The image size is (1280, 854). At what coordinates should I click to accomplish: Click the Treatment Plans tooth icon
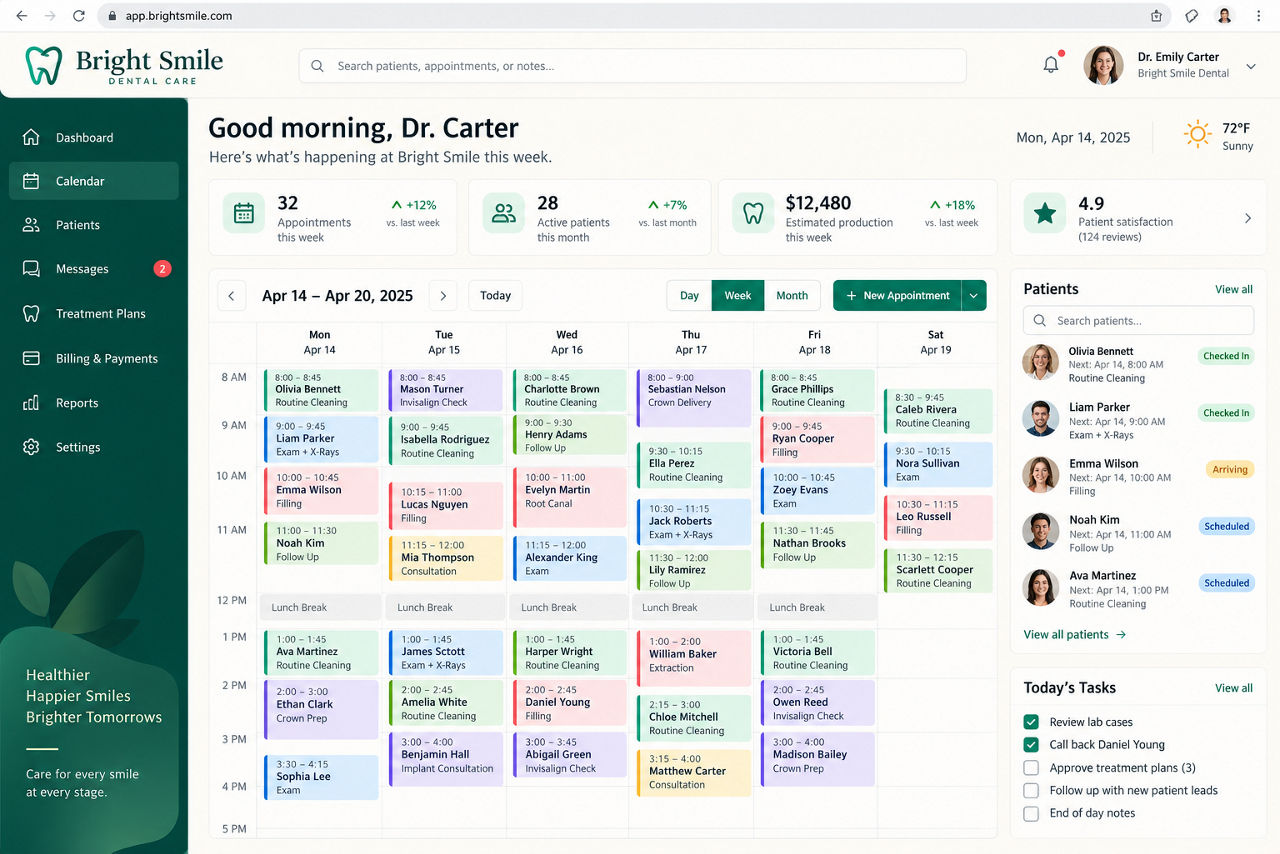31,313
